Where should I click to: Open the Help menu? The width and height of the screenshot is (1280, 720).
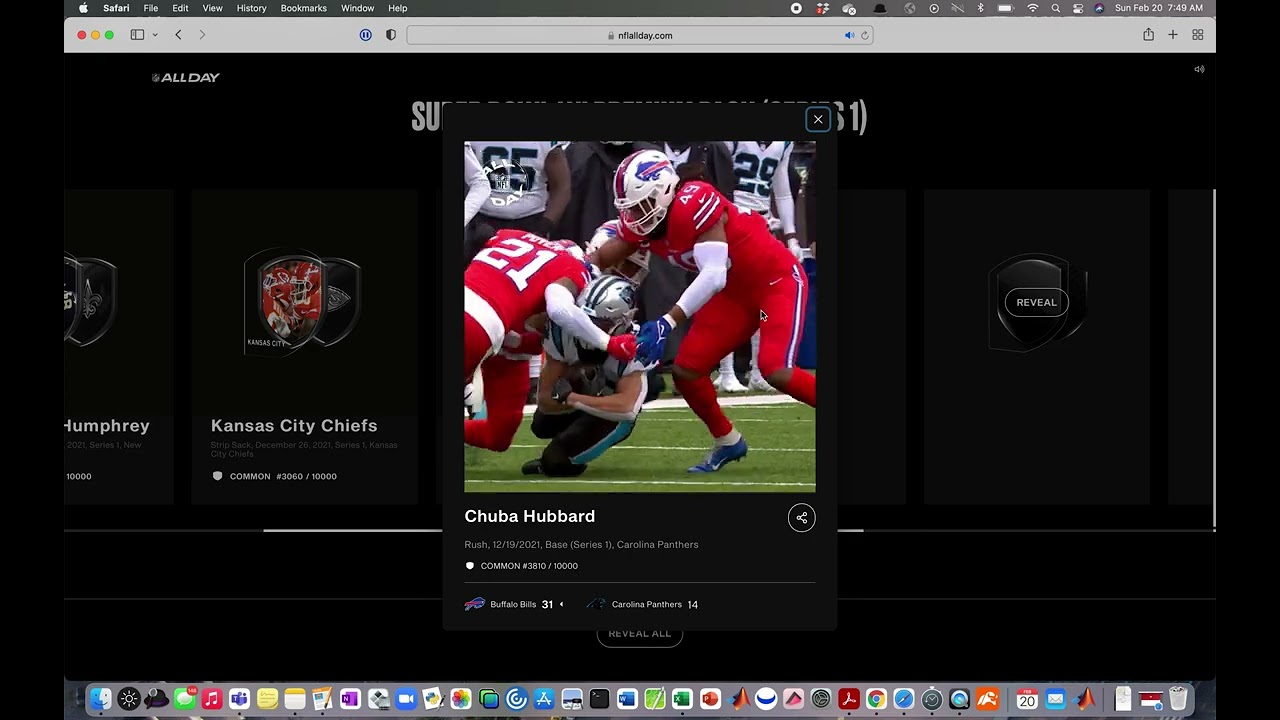coord(397,8)
